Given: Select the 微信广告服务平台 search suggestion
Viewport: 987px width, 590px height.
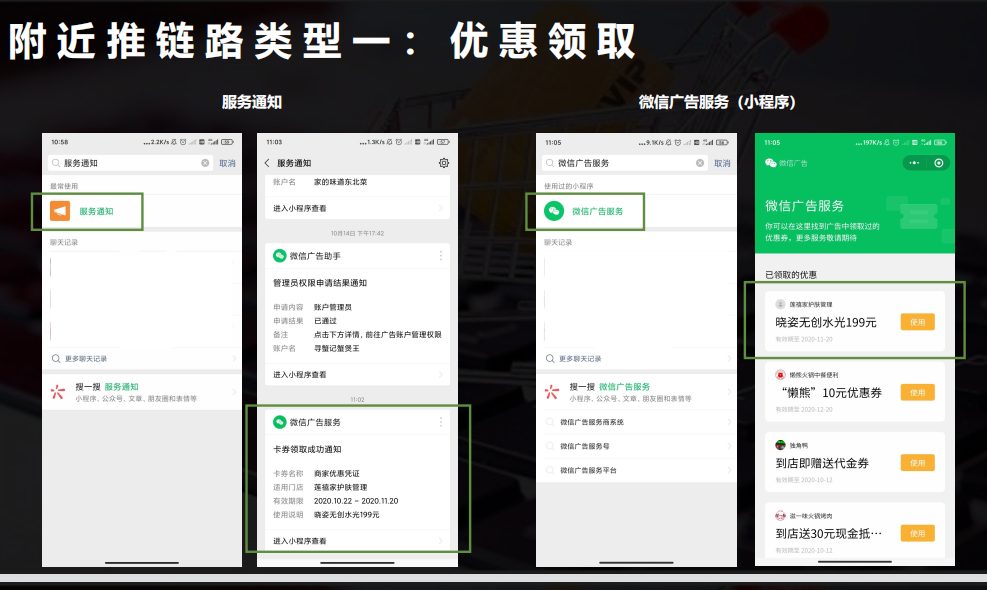Looking at the screenshot, I should [x=636, y=470].
